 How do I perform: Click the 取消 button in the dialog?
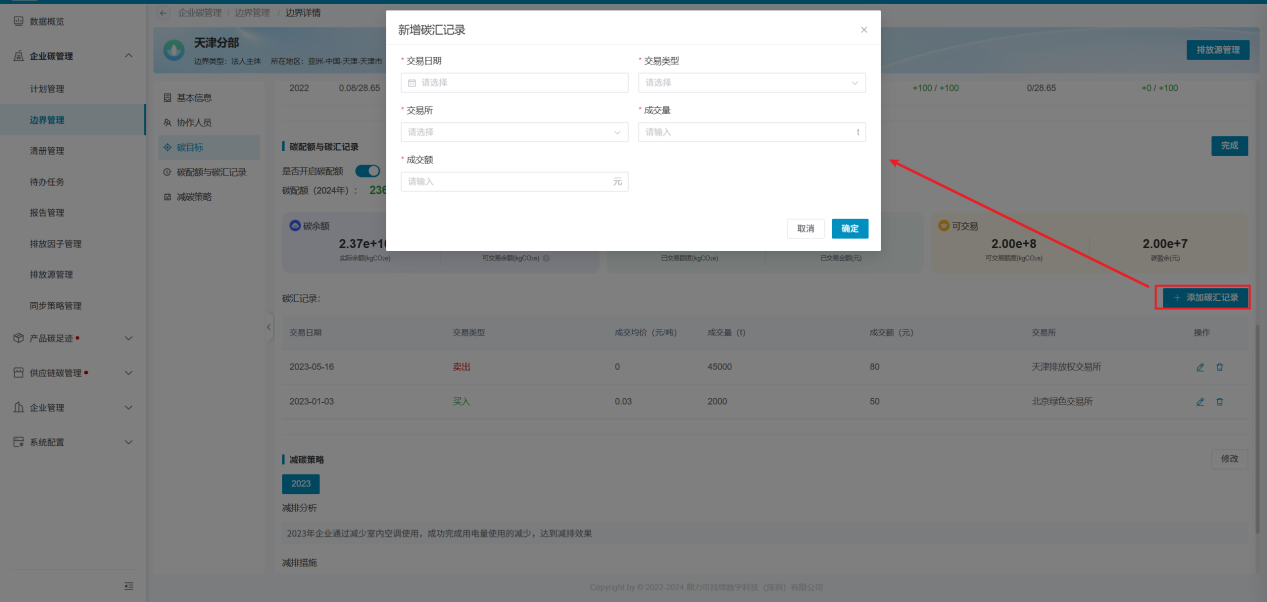[805, 229]
